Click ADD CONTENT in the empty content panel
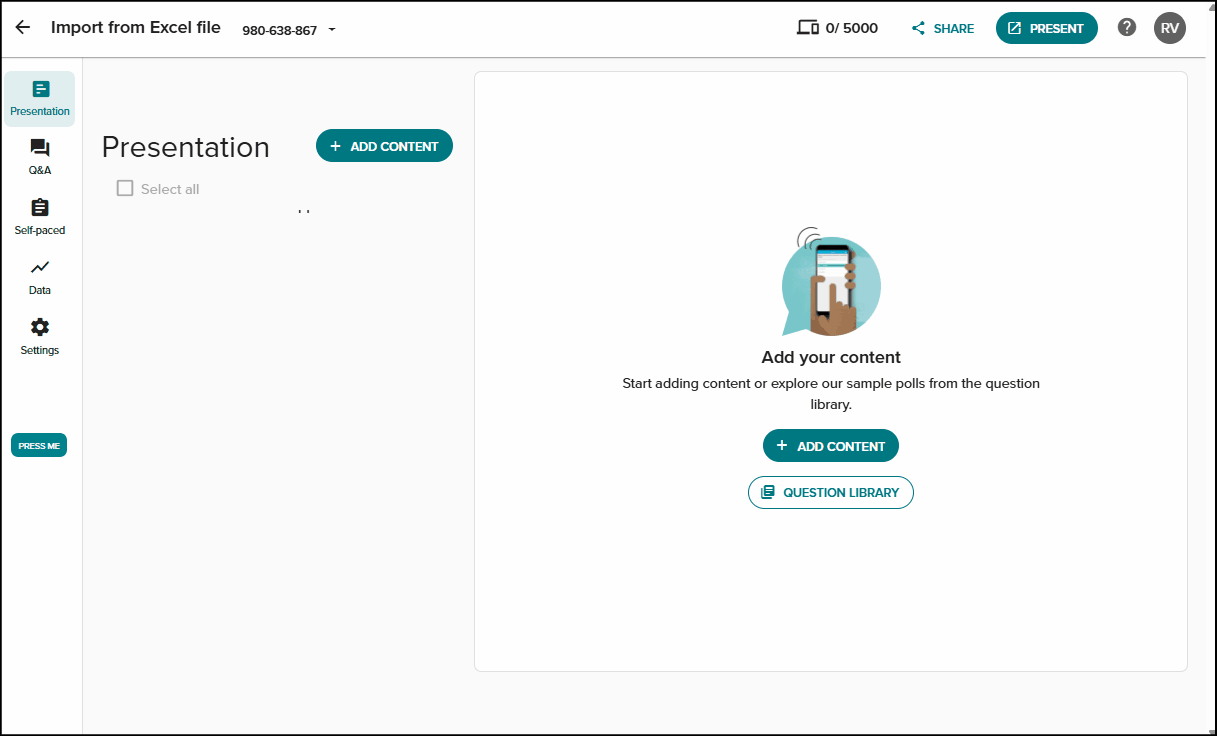Viewport: 1217px width, 736px height. [x=831, y=446]
